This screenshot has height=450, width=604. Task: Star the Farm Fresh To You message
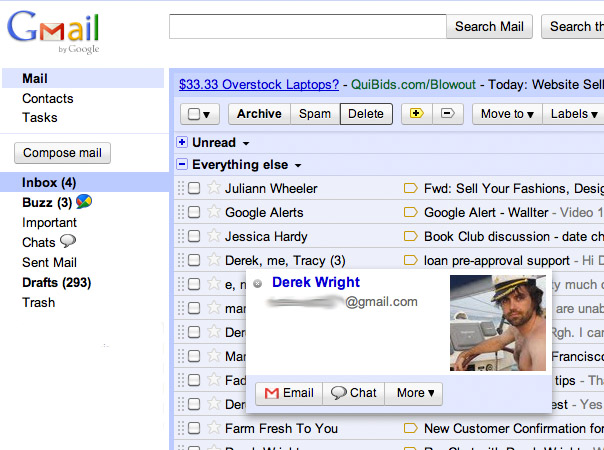pyautogui.click(x=214, y=428)
